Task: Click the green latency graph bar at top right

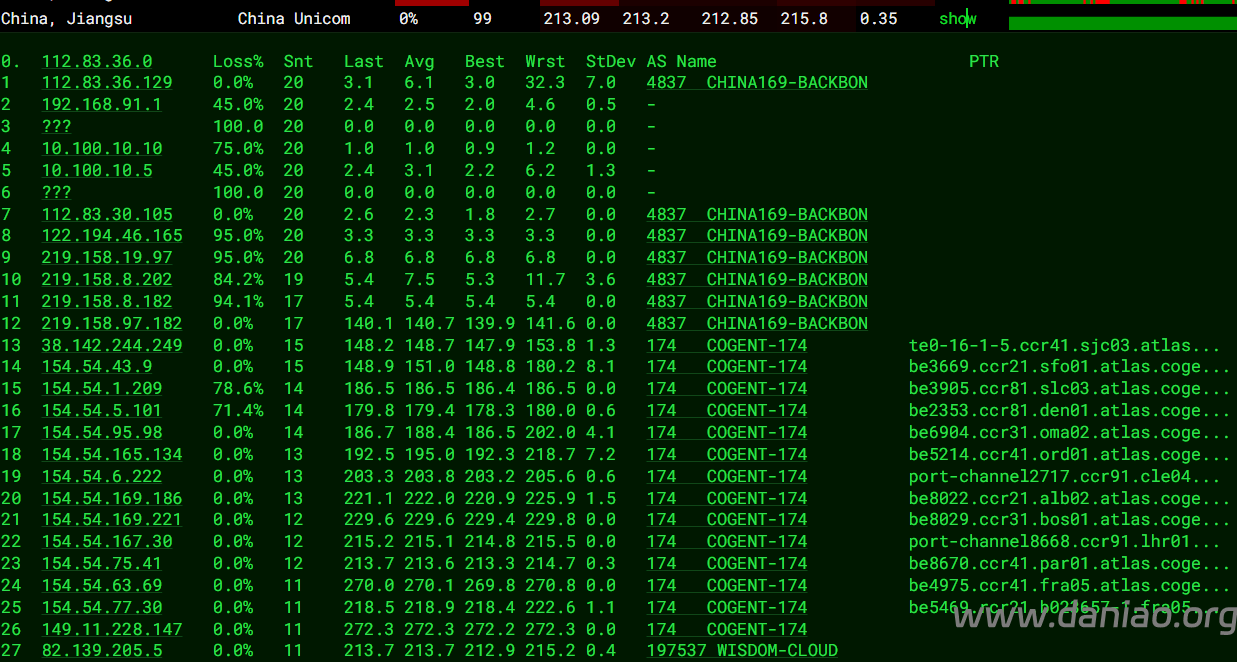Action: (x=1122, y=22)
